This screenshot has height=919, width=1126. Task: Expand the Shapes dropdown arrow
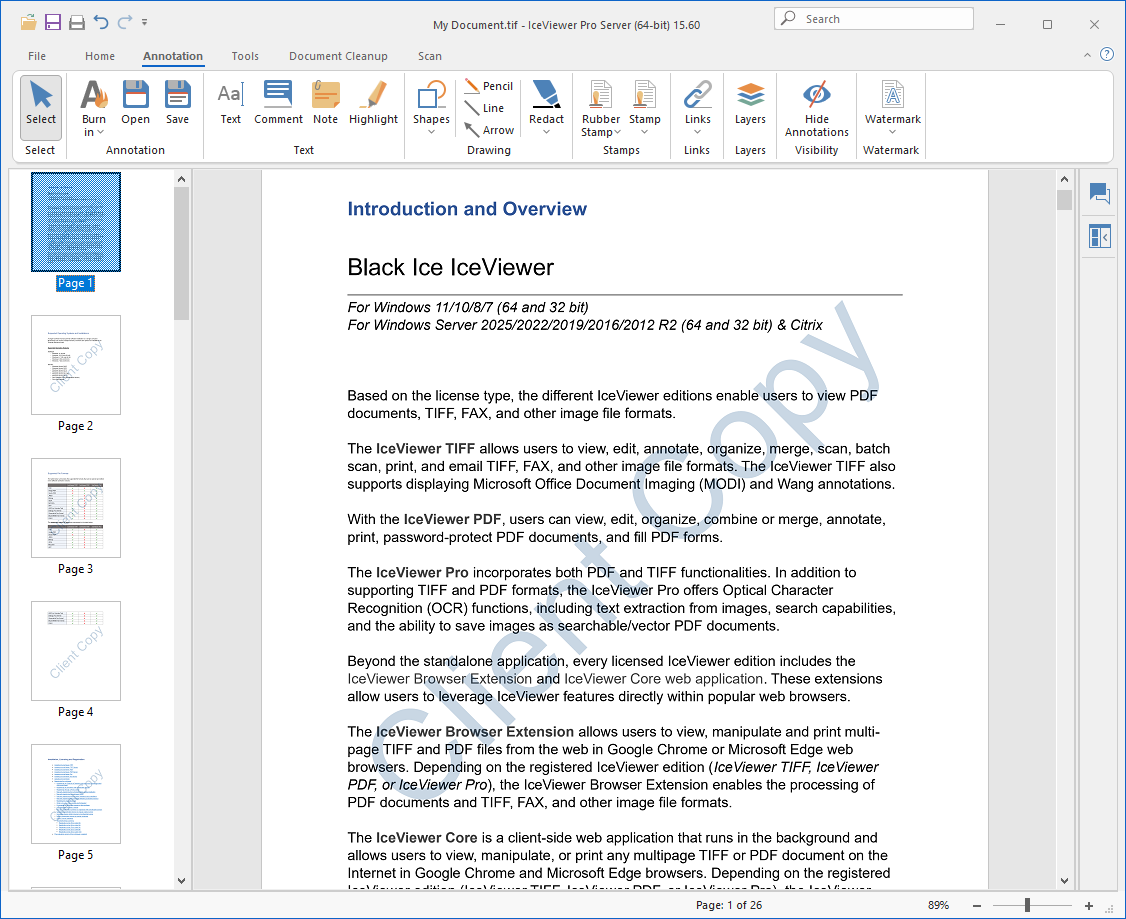point(432,132)
